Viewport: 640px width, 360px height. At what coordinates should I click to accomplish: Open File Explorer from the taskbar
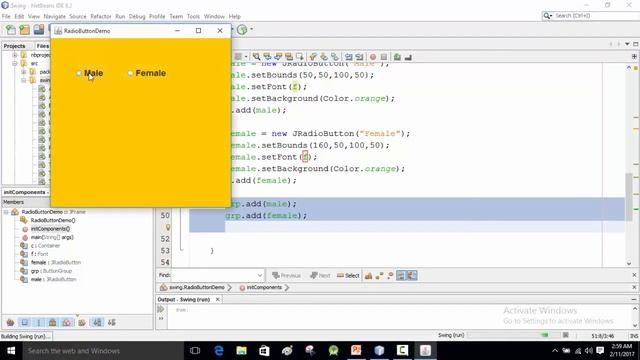pyautogui.click(x=242, y=351)
